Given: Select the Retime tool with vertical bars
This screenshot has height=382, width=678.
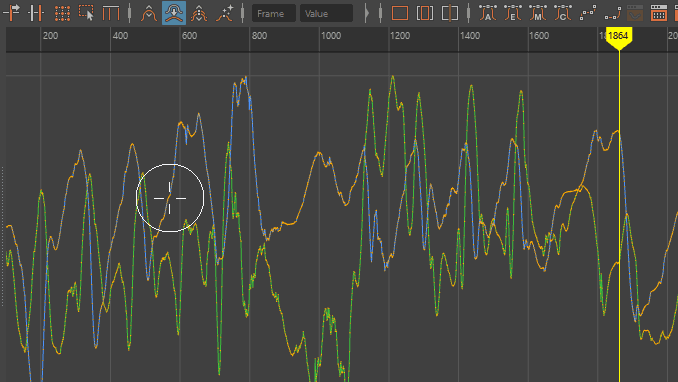Looking at the screenshot, I should (111, 13).
